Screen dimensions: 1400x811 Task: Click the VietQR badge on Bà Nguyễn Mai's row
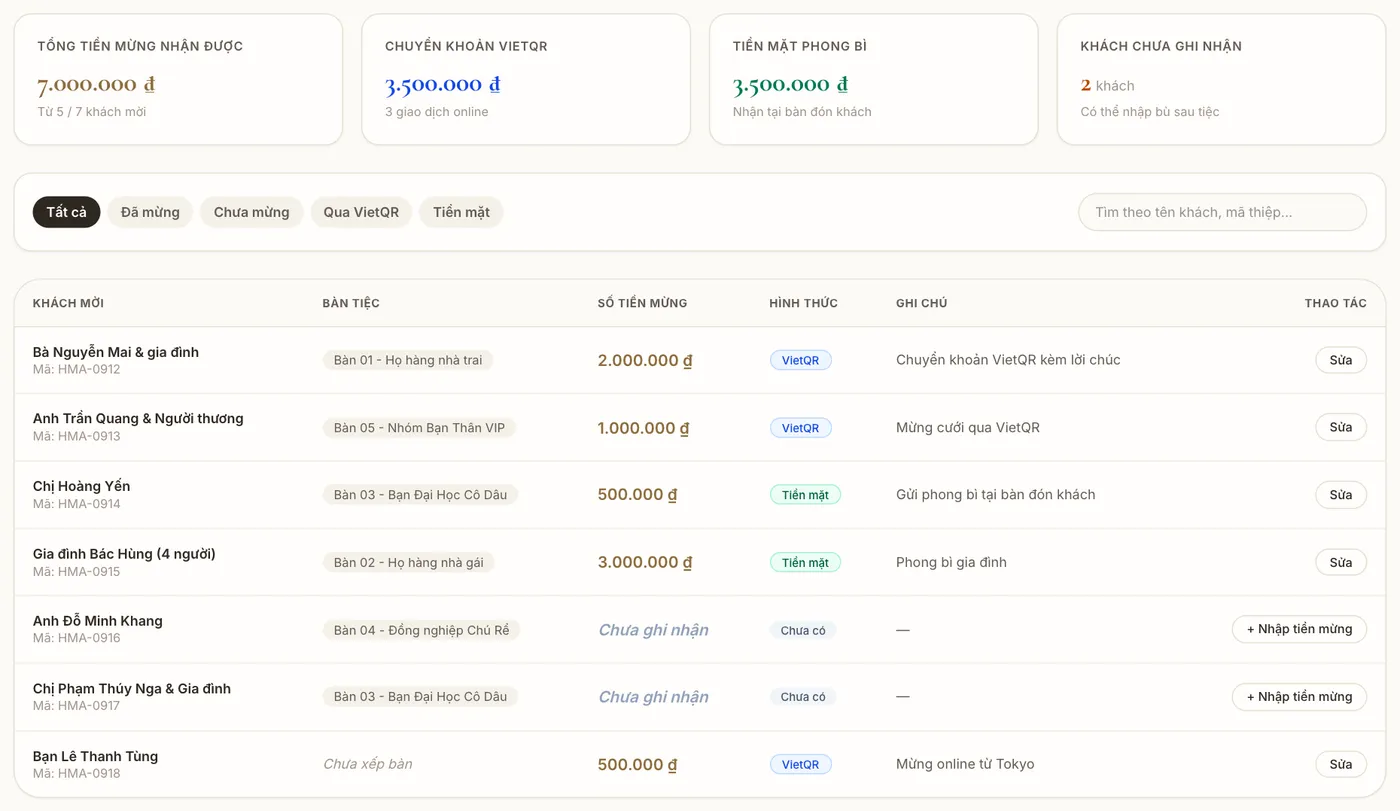(800, 360)
